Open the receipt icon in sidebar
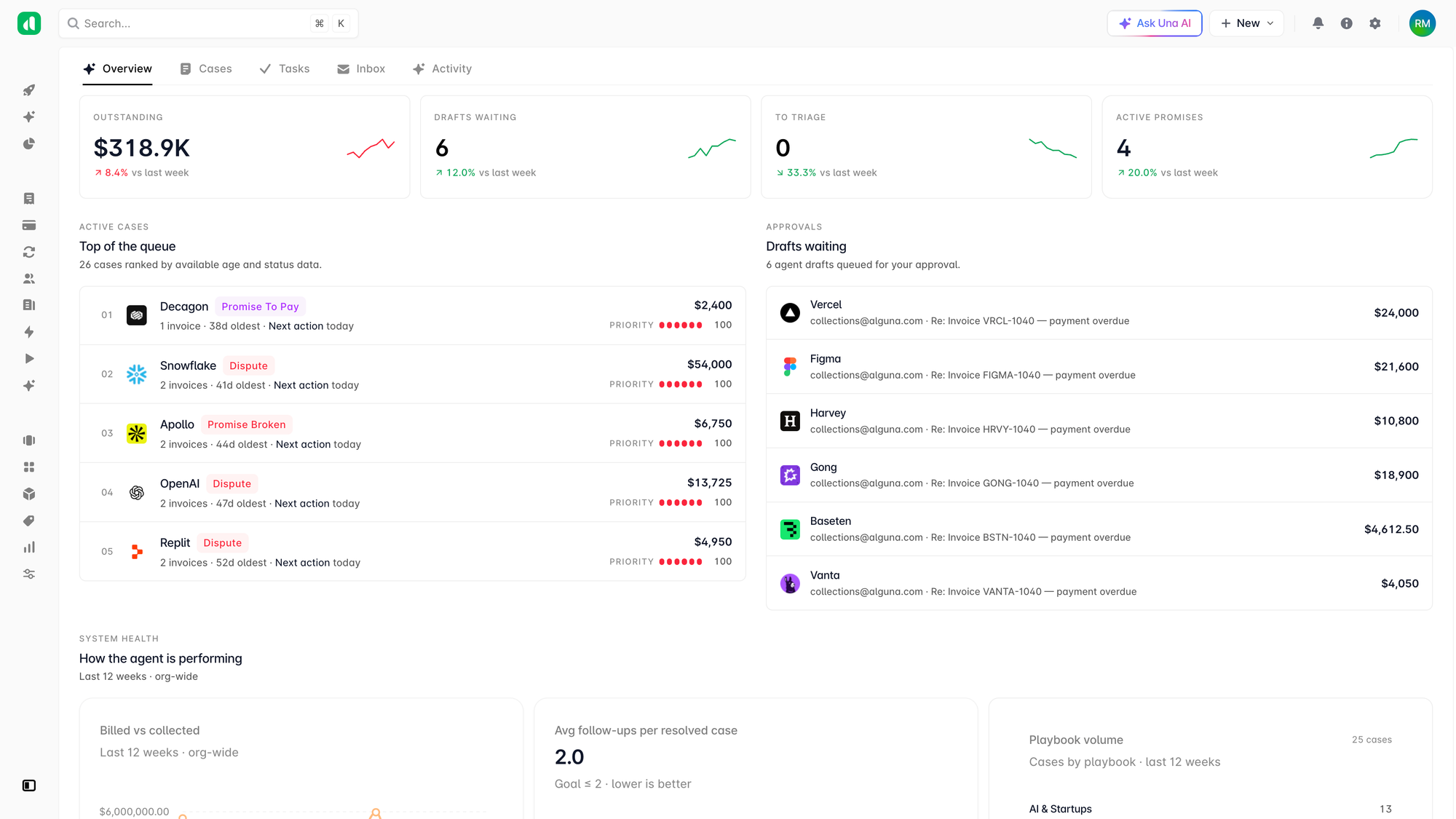 click(x=29, y=199)
